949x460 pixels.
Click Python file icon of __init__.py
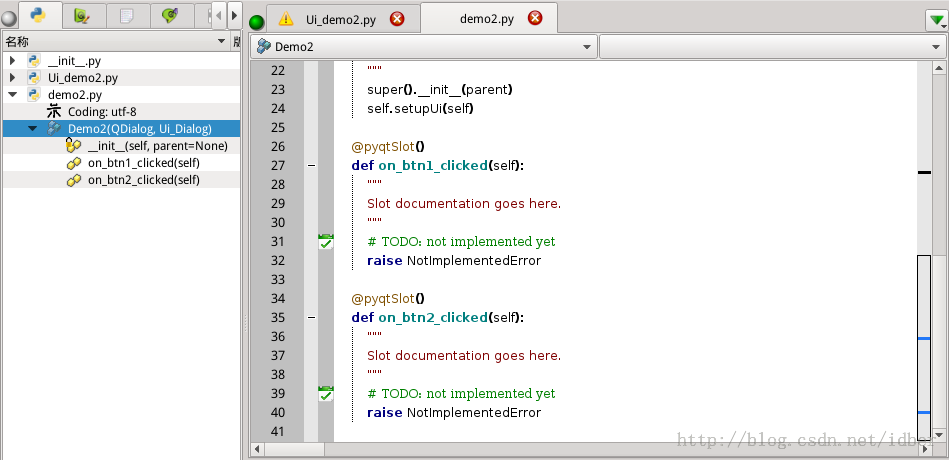(34, 61)
